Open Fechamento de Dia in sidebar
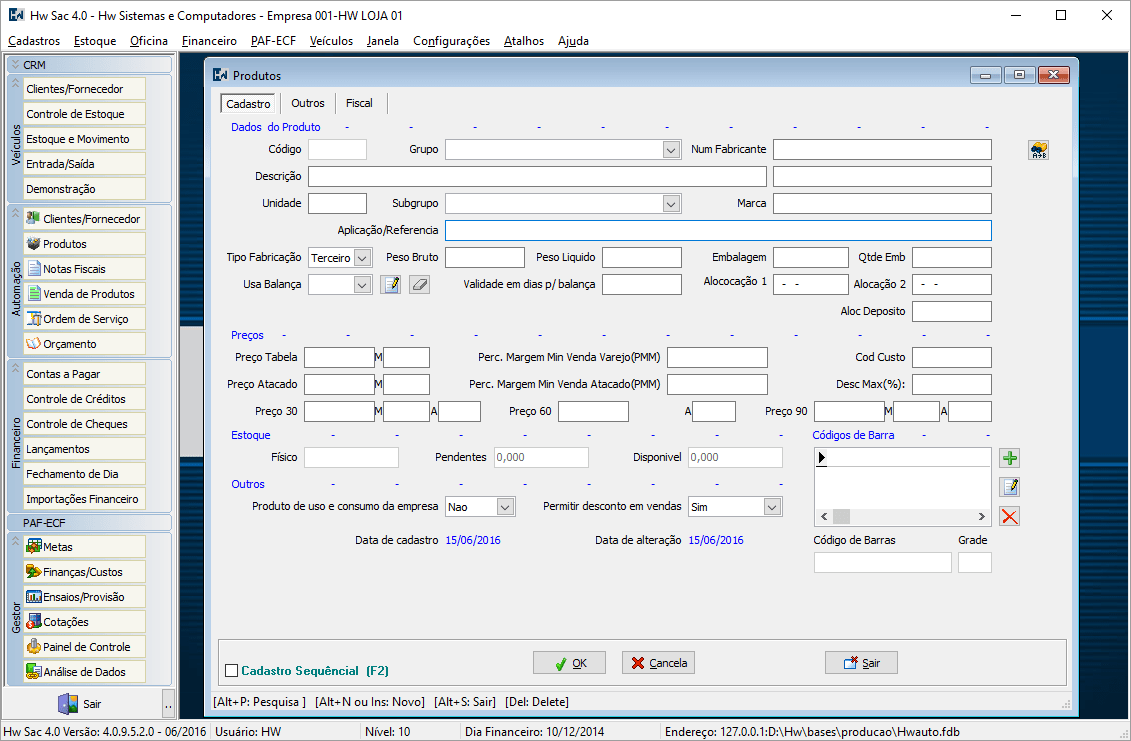Viewport: 1131px width, 741px height. coord(84,474)
